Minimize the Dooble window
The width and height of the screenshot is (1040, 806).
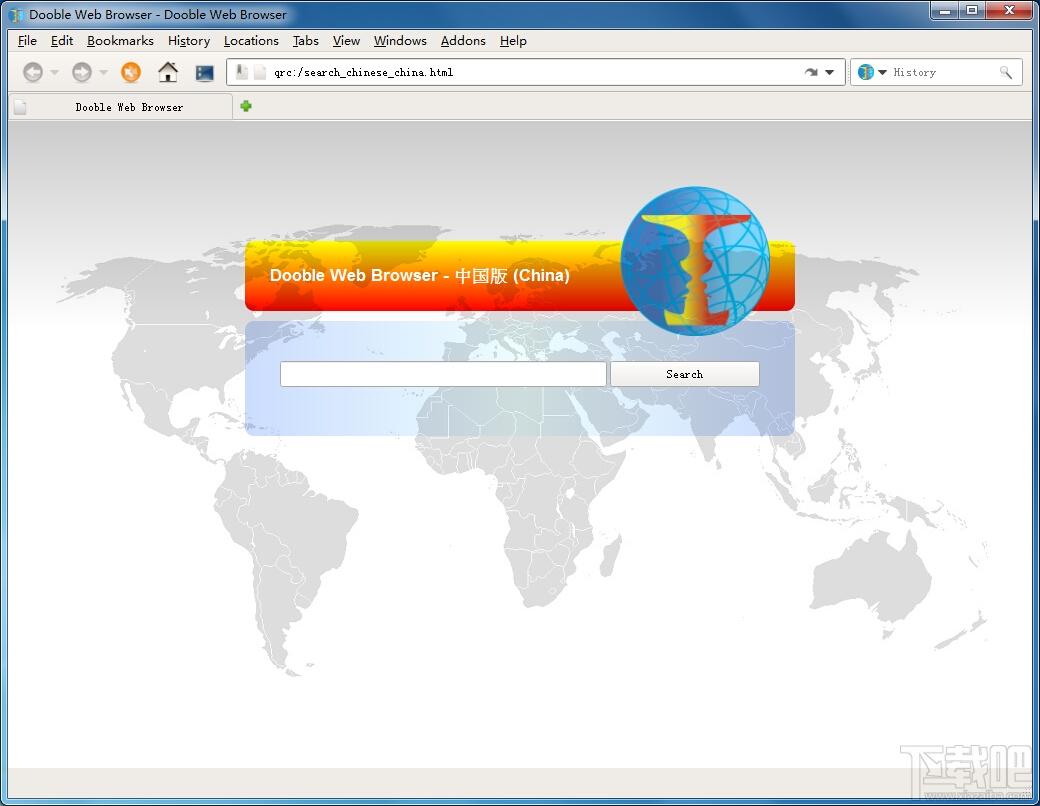coord(944,11)
